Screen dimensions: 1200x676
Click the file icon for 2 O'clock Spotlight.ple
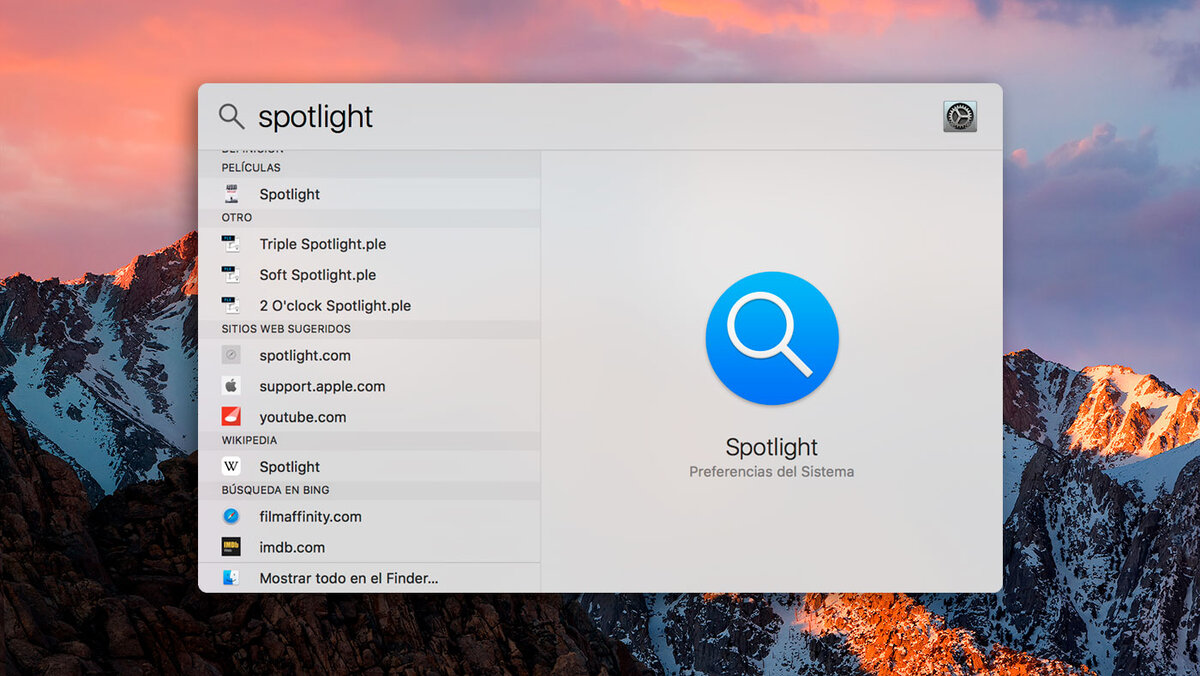tap(231, 306)
